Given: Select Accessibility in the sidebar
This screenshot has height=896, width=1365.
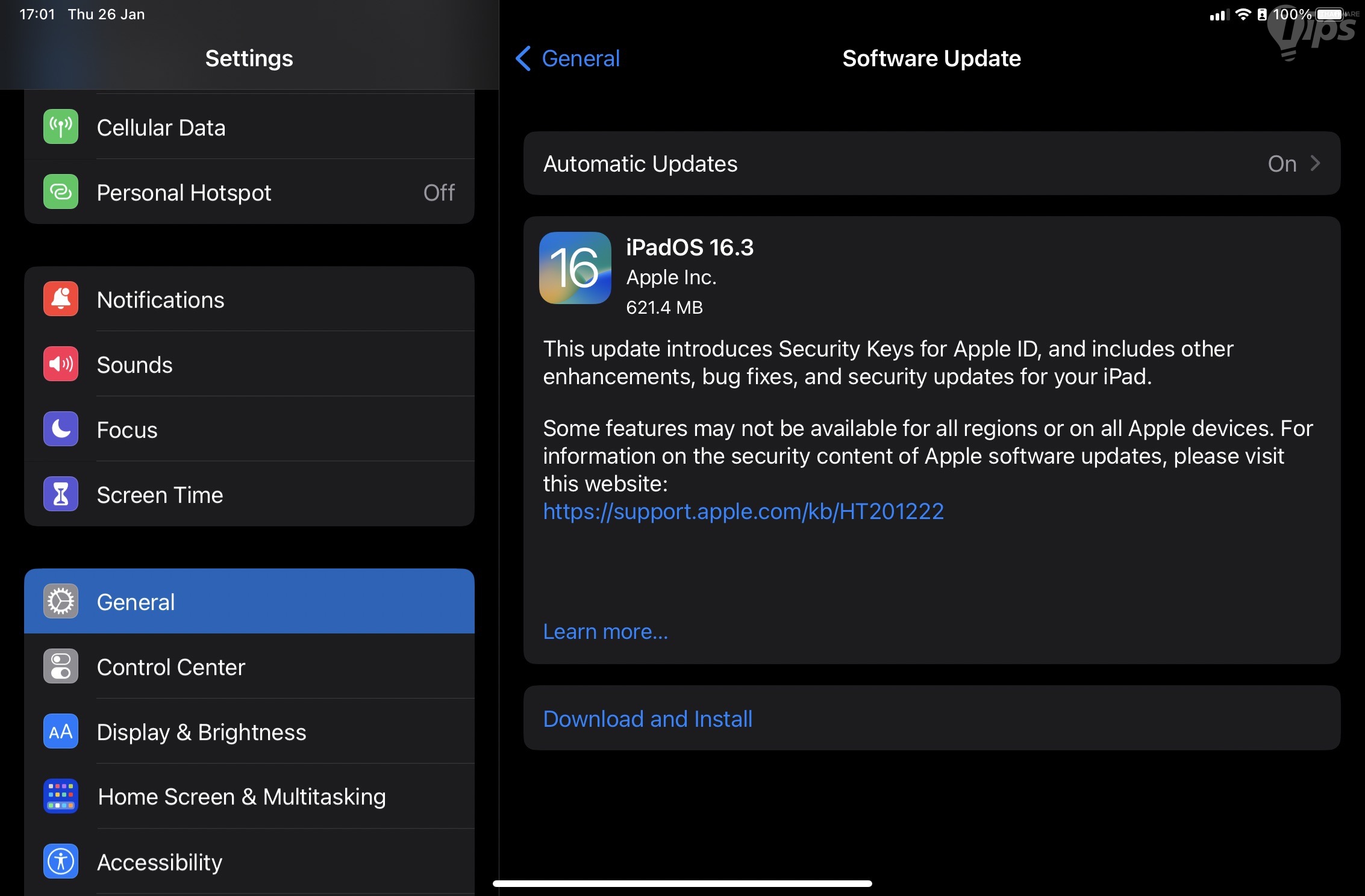Looking at the screenshot, I should pos(160,862).
